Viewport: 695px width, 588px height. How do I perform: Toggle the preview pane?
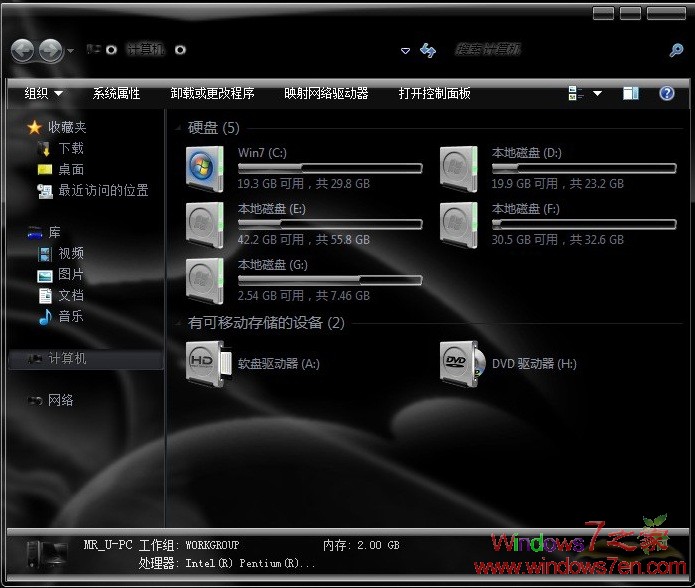tap(631, 93)
